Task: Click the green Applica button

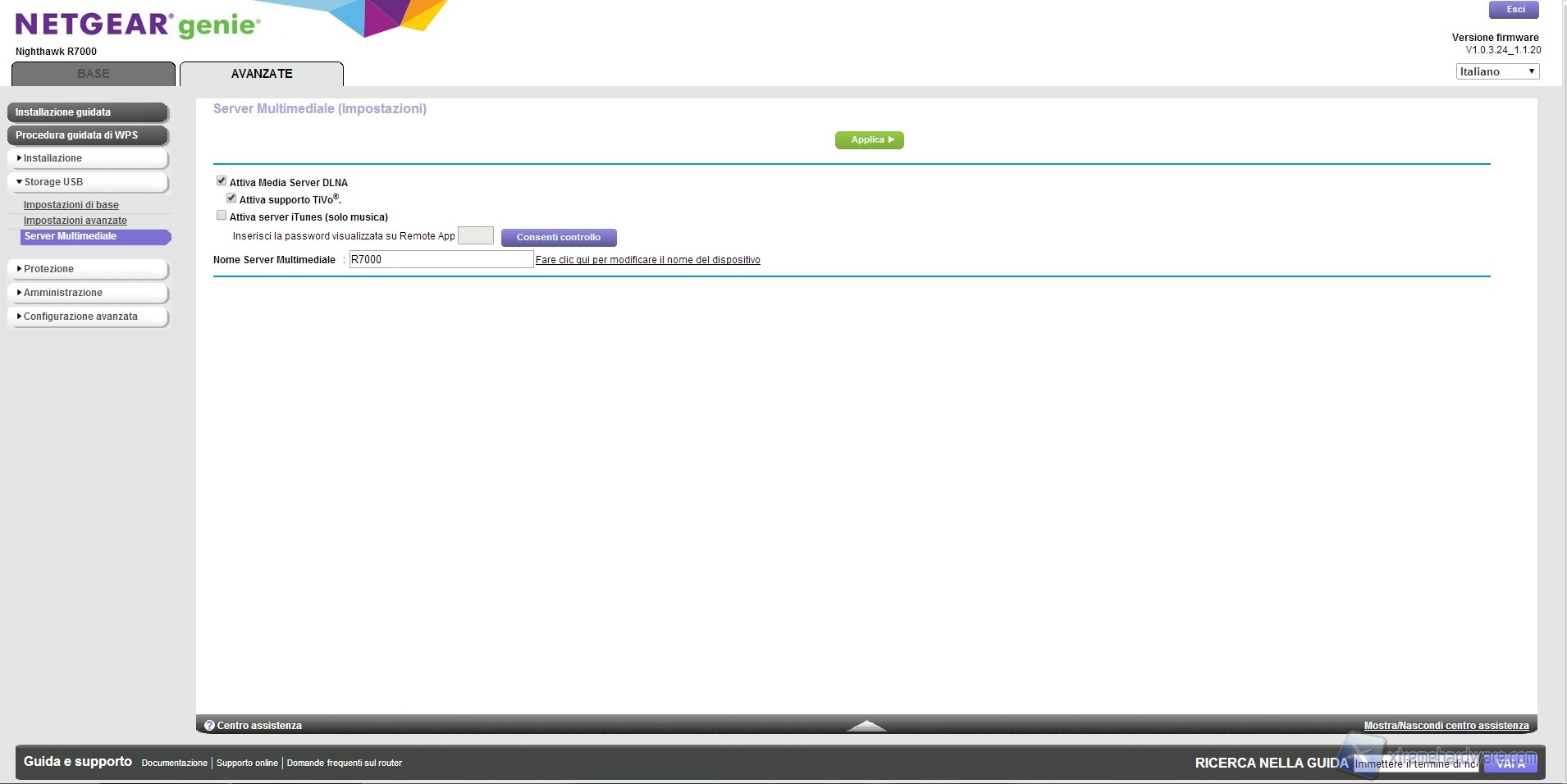Action: point(869,140)
